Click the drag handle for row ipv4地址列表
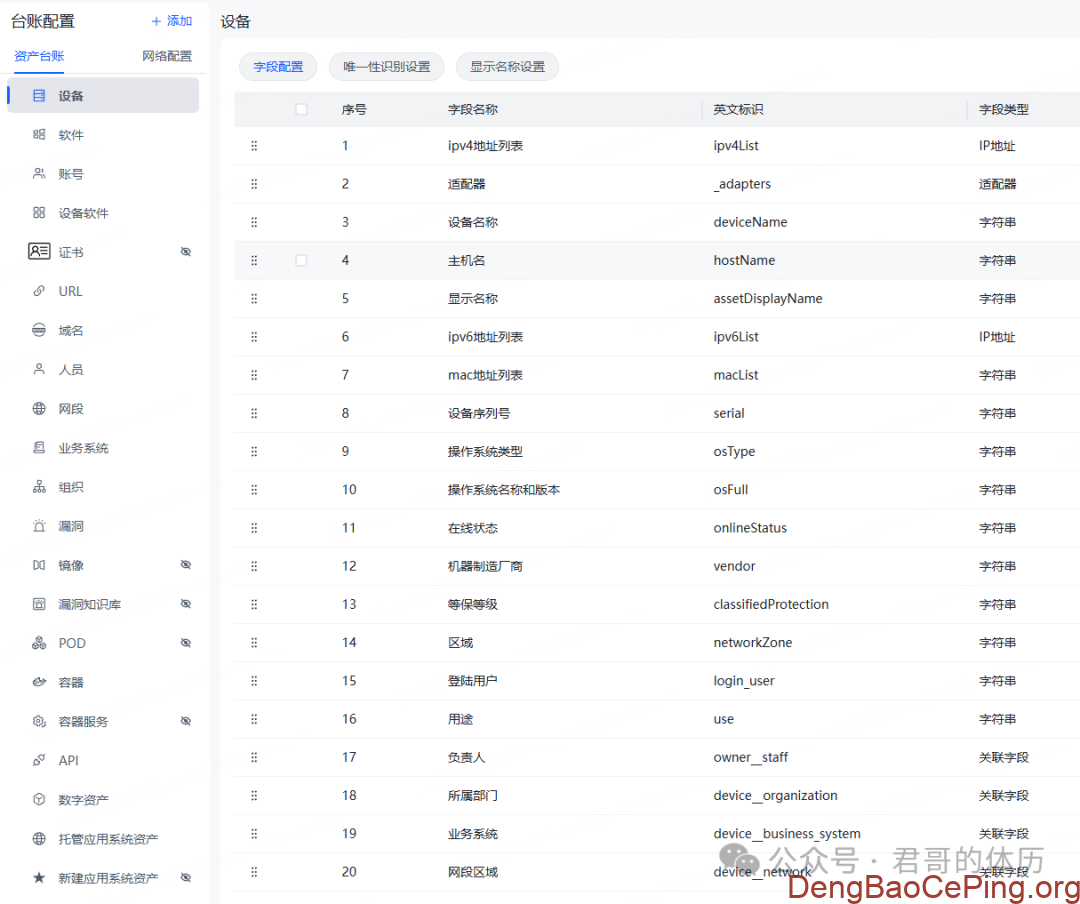 coord(254,146)
